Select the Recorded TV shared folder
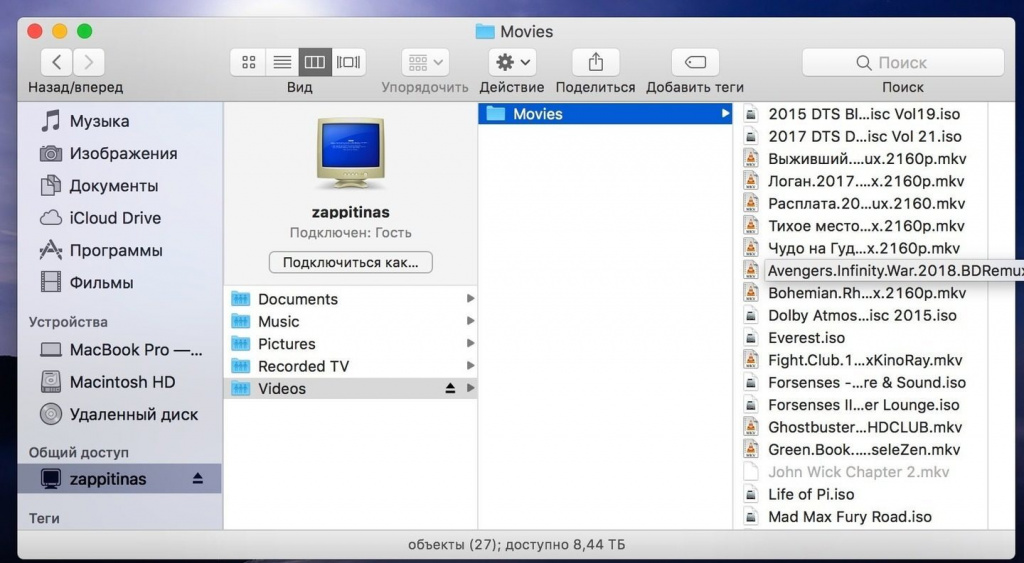This screenshot has height=563, width=1024. coord(351,366)
